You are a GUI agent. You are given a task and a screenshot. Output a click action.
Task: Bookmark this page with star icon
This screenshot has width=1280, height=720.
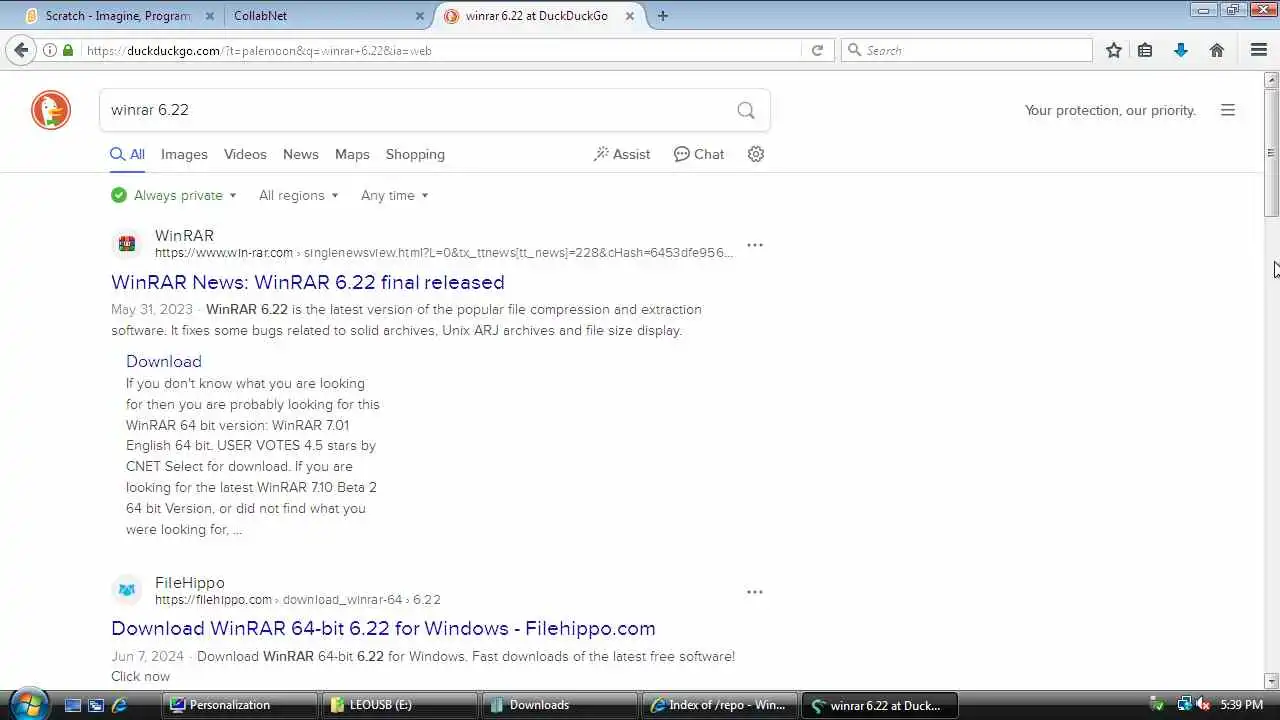pos(1114,50)
